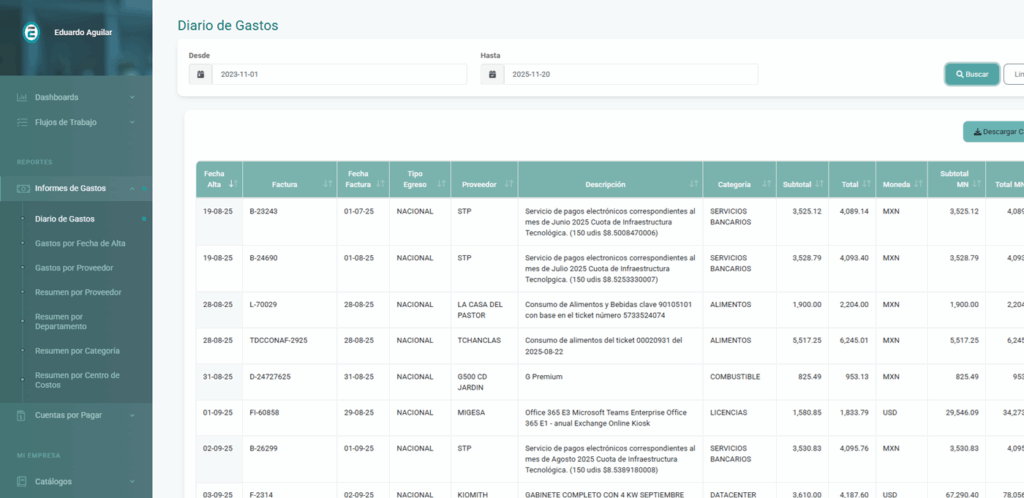Click the calendar icon beside Desde date
The width and height of the screenshot is (1024, 498).
tap(200, 75)
